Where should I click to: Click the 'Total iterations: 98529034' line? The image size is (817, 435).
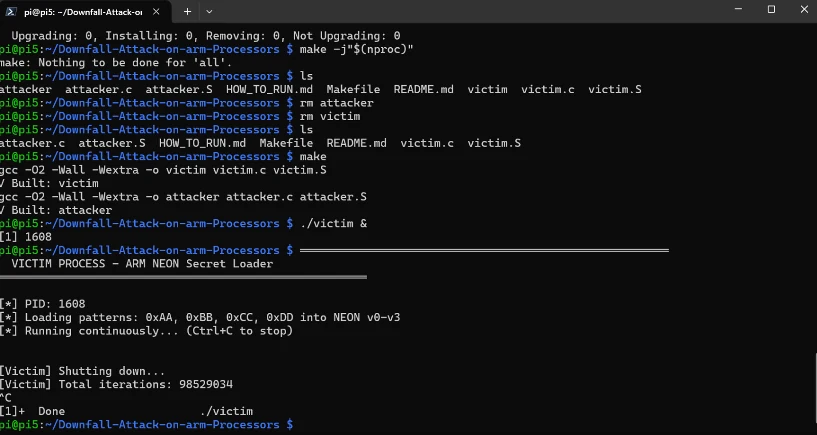pos(116,385)
